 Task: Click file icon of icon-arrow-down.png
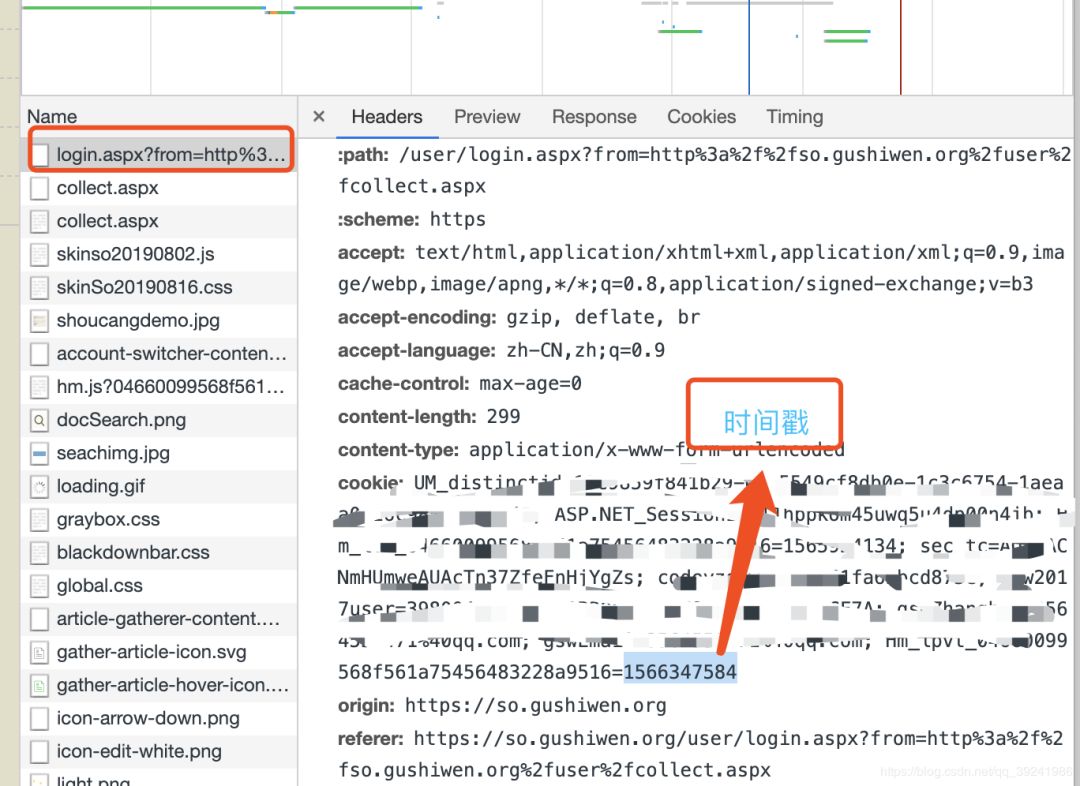tap(40, 718)
